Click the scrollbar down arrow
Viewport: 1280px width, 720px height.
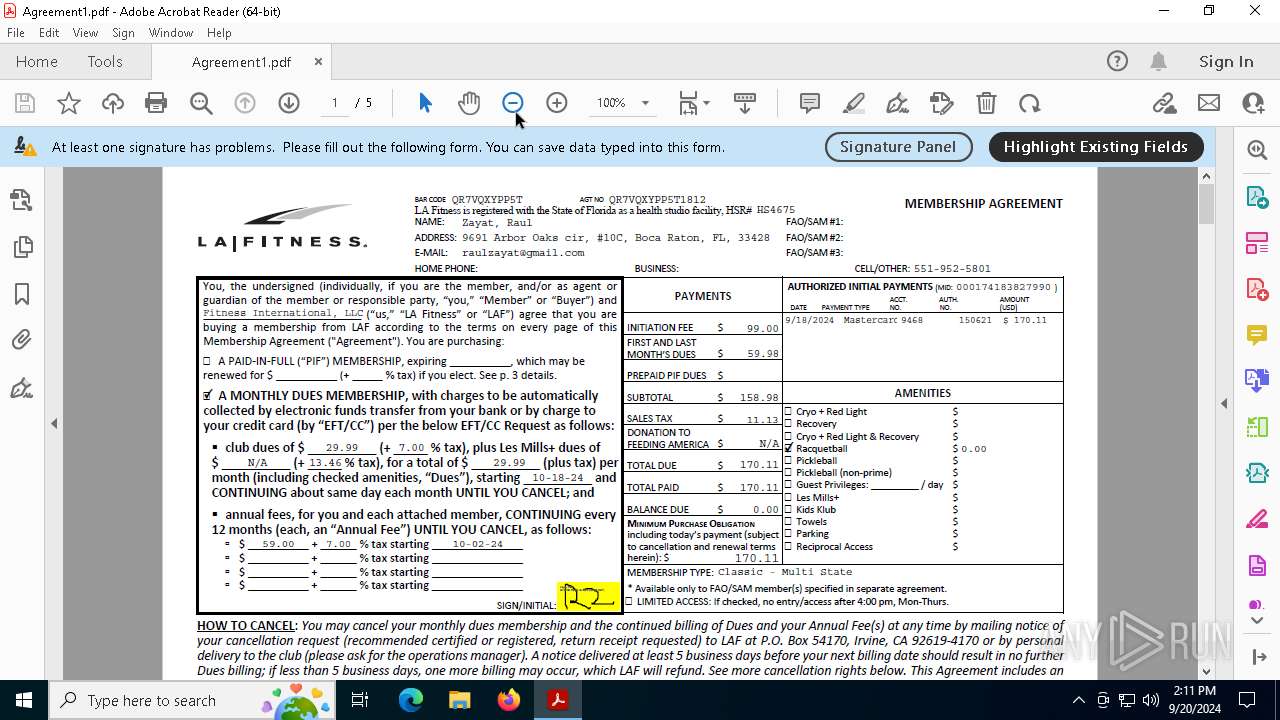[1207, 671]
